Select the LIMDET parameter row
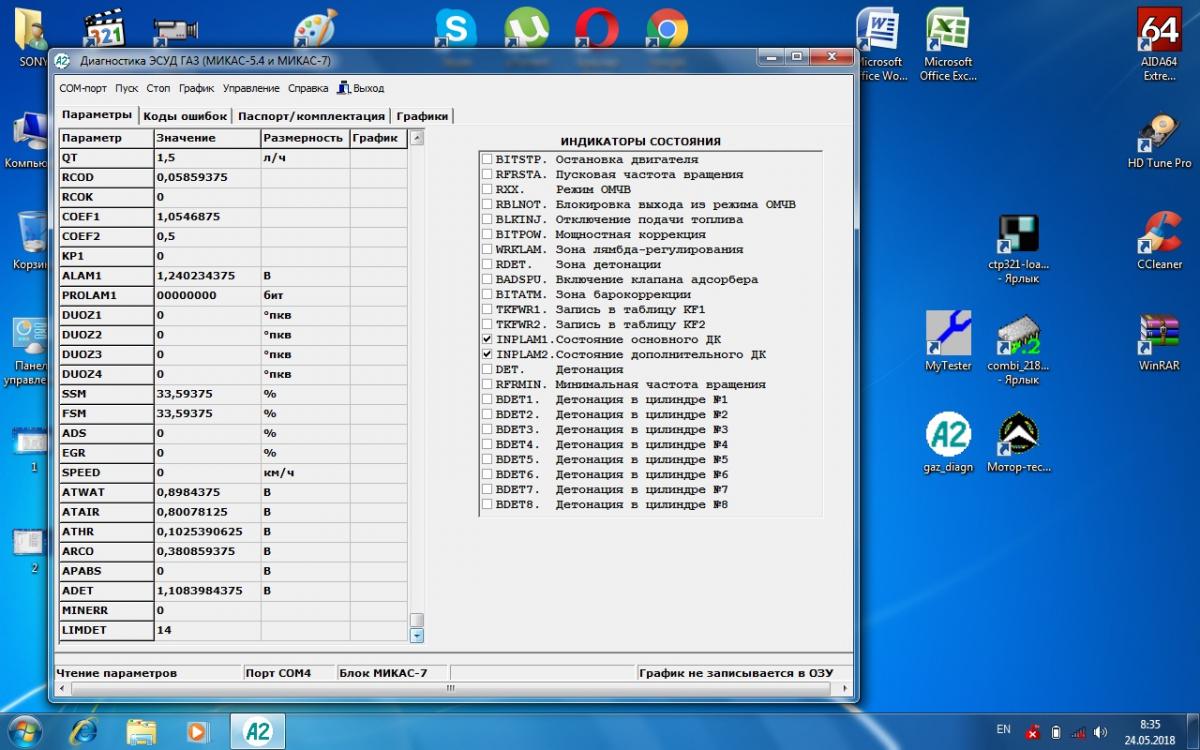 tap(233, 631)
